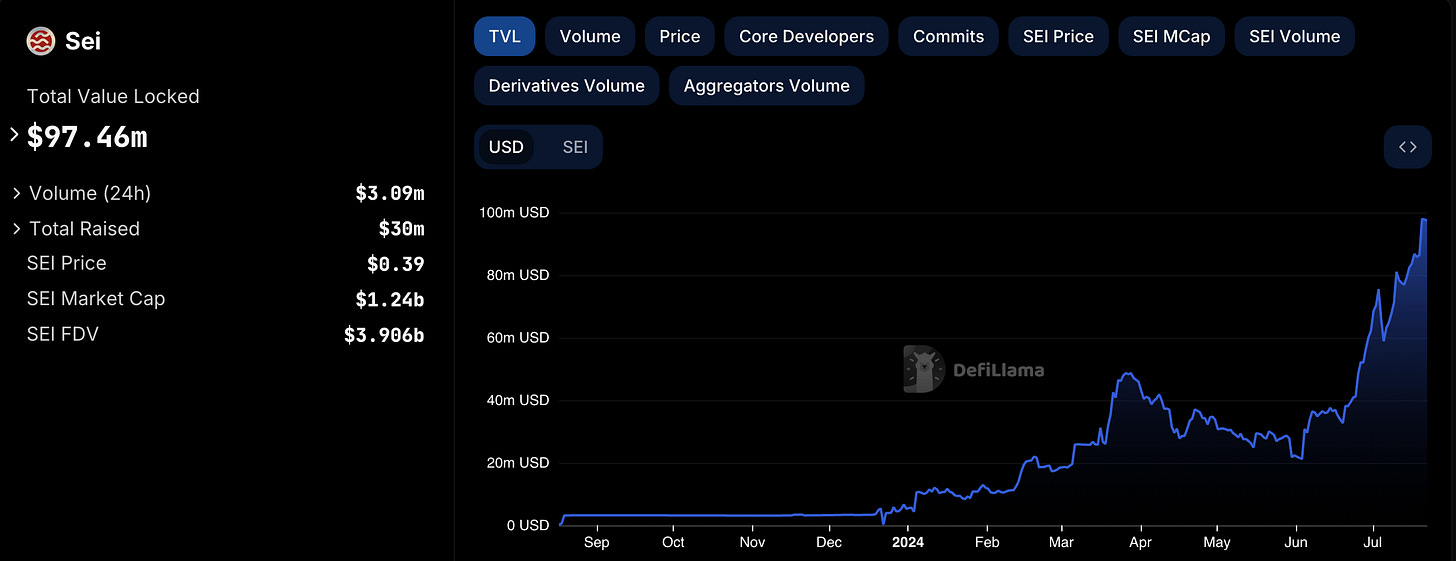This screenshot has height=561, width=1456.
Task: Toggle the SEI Price chart metric
Action: point(1058,36)
